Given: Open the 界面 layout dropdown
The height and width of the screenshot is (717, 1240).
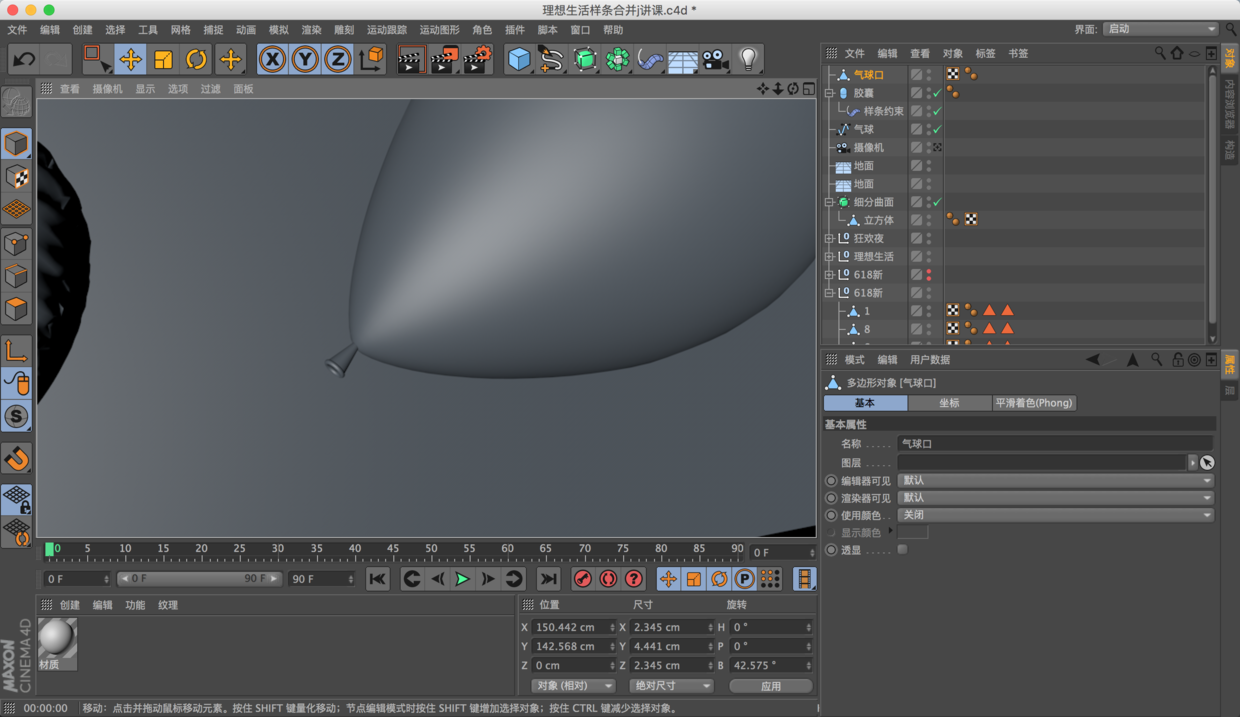Looking at the screenshot, I should click(x=1160, y=29).
